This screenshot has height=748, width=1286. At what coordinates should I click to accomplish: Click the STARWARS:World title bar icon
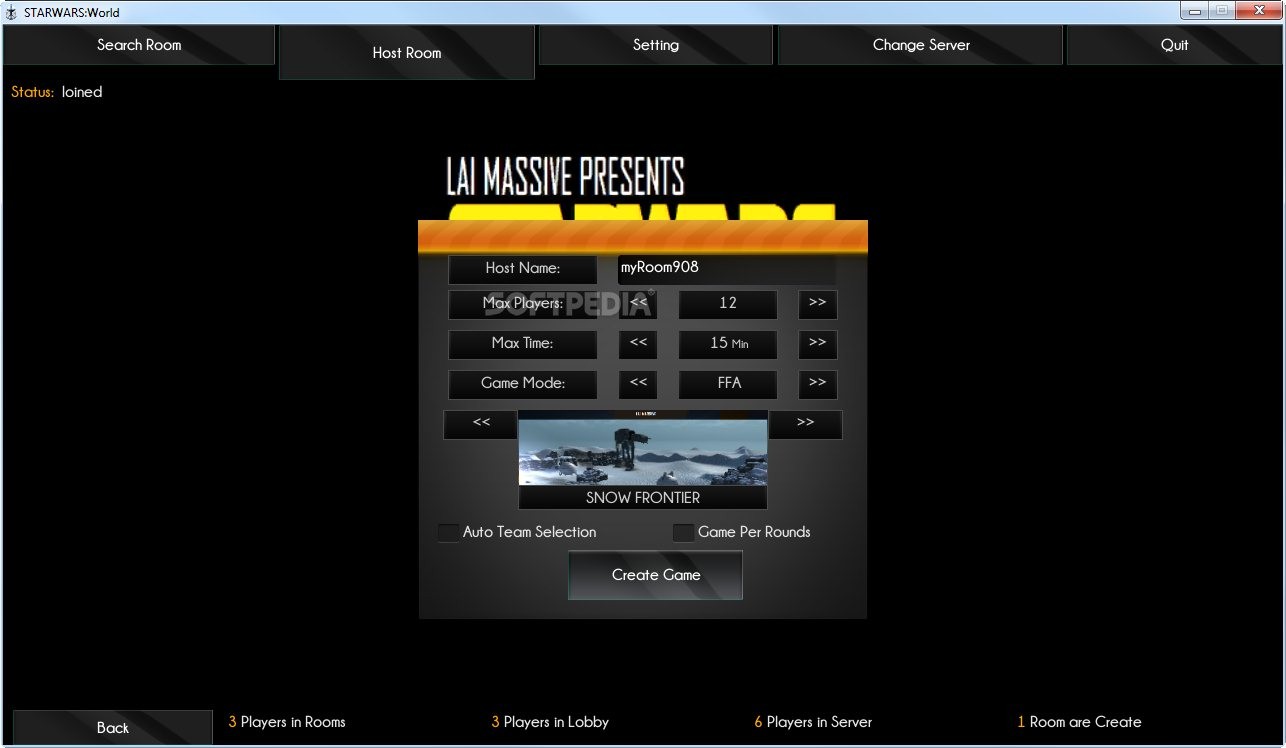pyautogui.click(x=12, y=12)
